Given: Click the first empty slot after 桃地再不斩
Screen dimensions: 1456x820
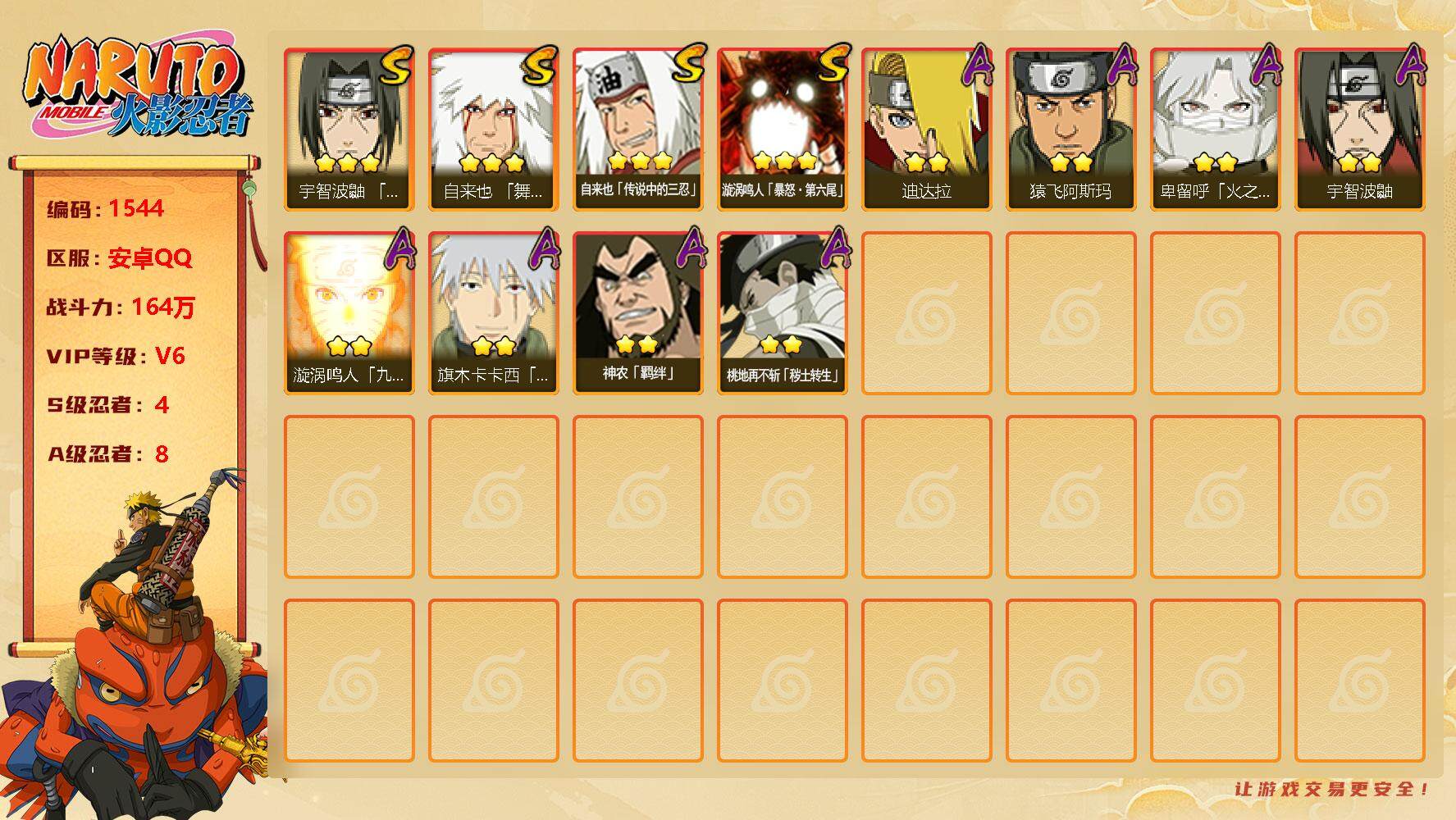Looking at the screenshot, I should 926,313.
